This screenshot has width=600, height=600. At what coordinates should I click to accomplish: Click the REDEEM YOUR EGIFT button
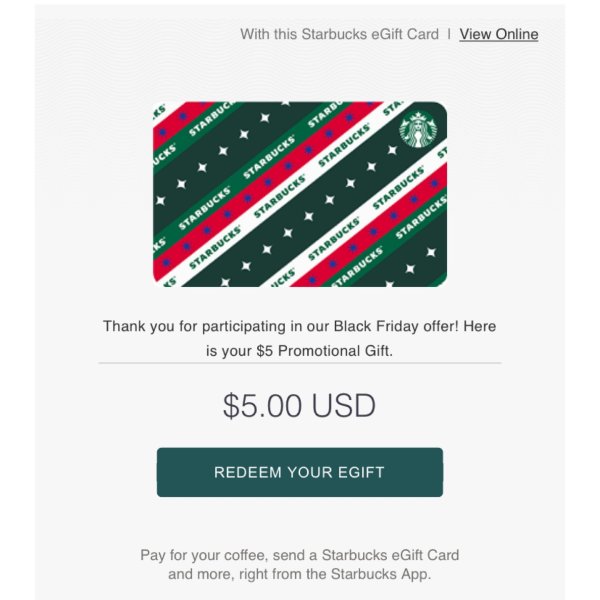pyautogui.click(x=300, y=472)
